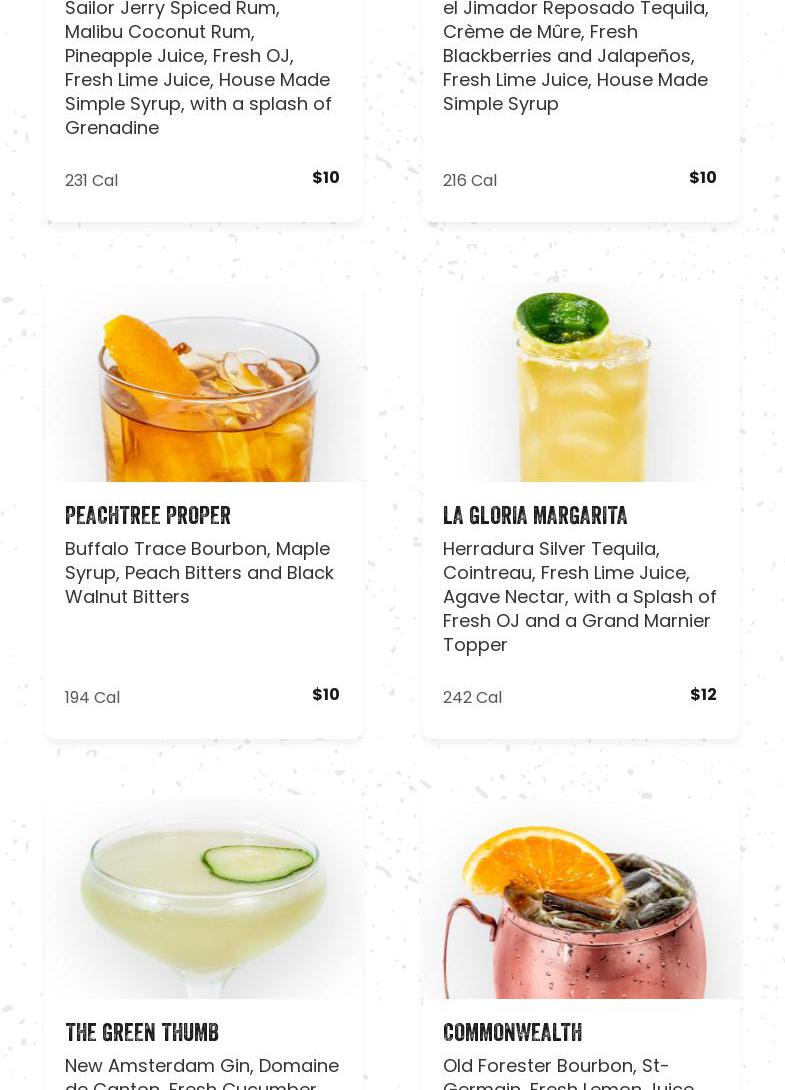This screenshot has height=1090, width=785.
Task: Click the 242 Cal label
Action: pyautogui.click(x=472, y=697)
